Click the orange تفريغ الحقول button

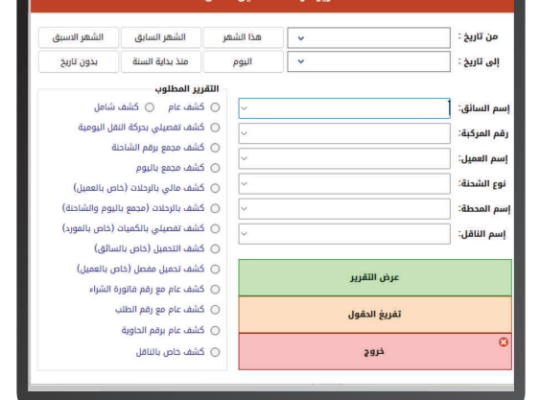(375, 315)
